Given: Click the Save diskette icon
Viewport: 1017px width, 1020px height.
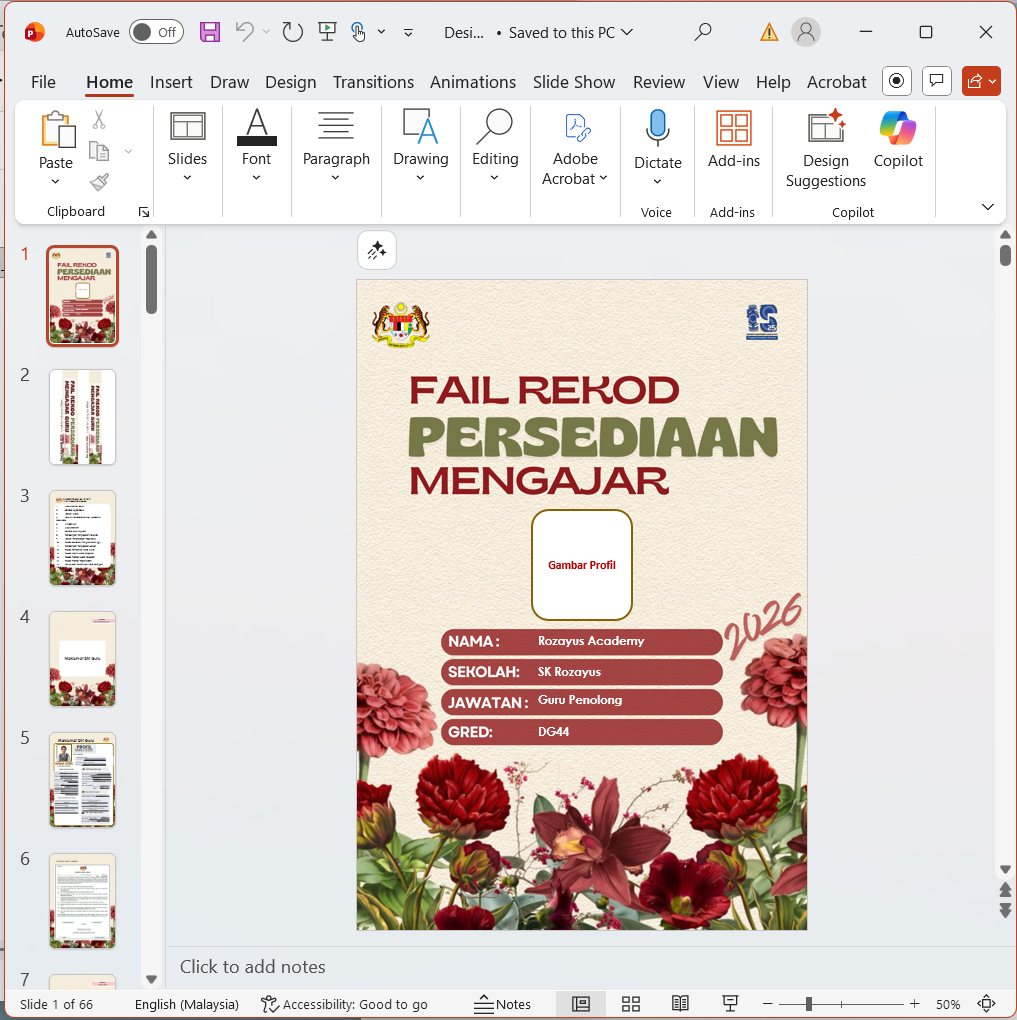Looking at the screenshot, I should (209, 32).
